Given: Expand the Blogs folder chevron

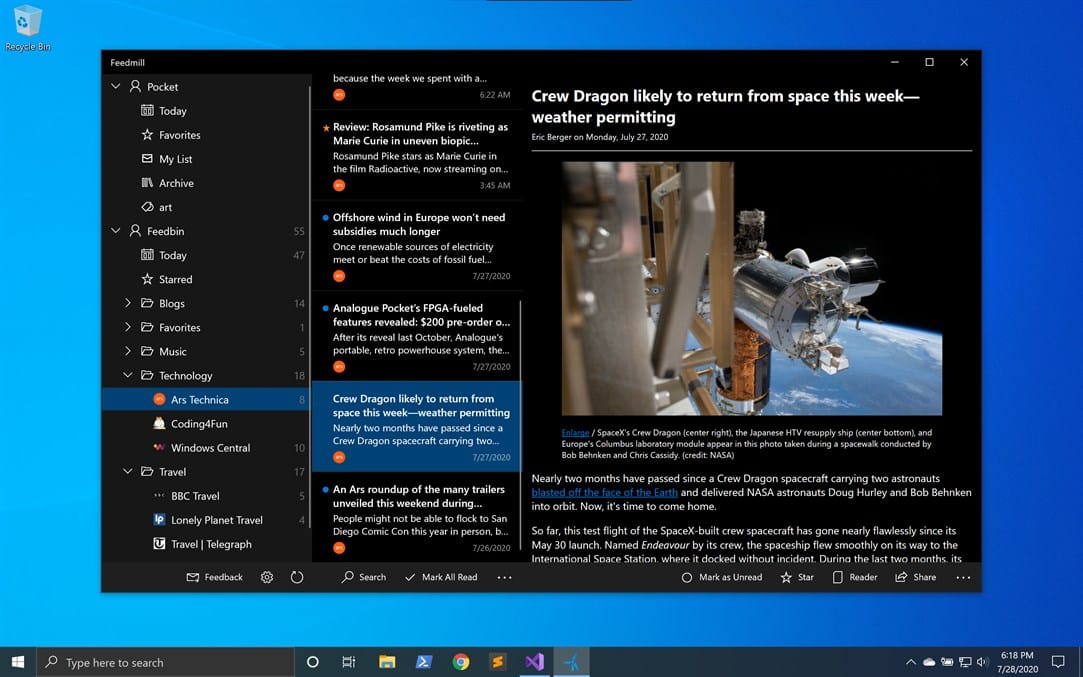Looking at the screenshot, I should (x=128, y=303).
